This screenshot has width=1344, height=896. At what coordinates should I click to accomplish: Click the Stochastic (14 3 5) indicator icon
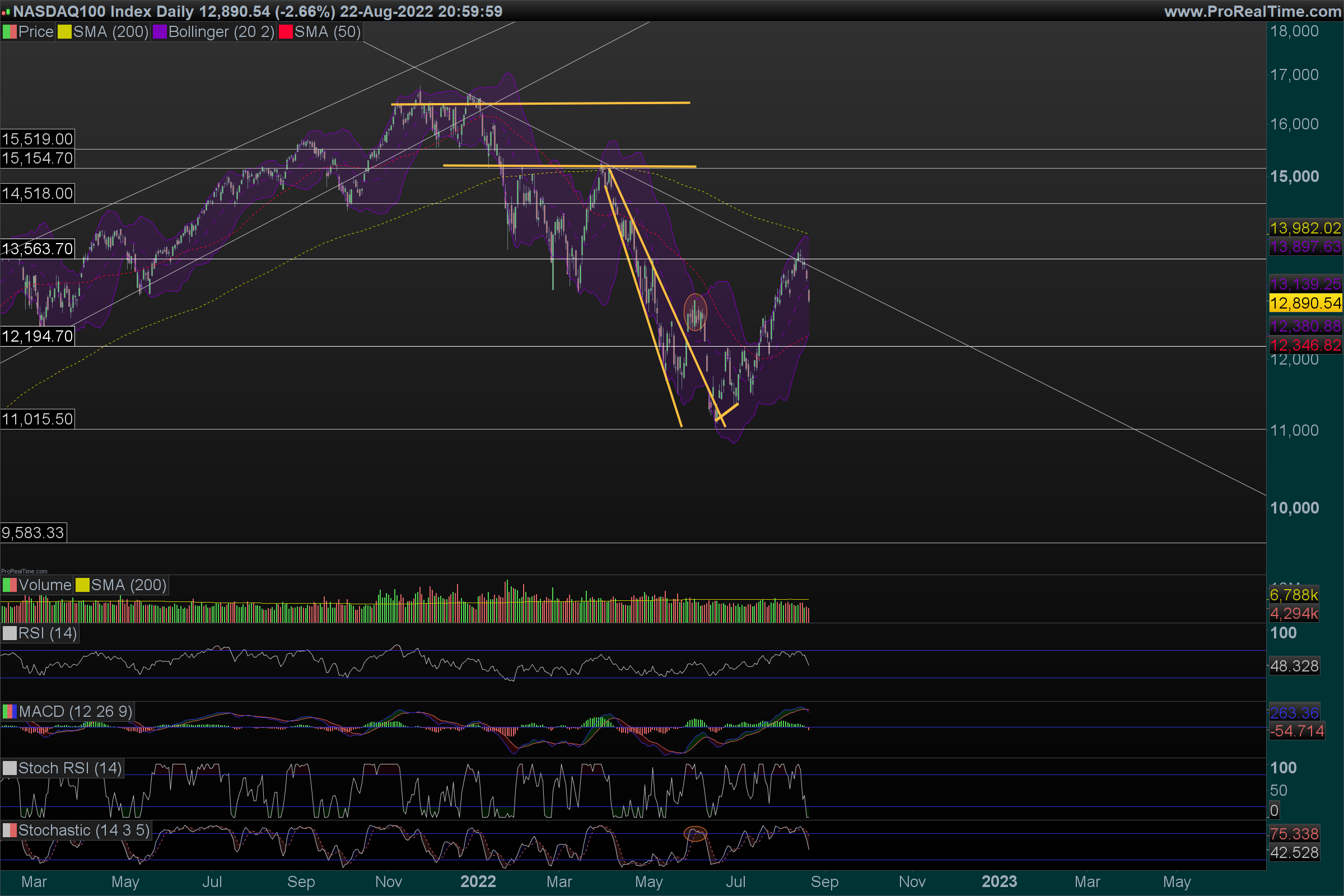[x=9, y=830]
